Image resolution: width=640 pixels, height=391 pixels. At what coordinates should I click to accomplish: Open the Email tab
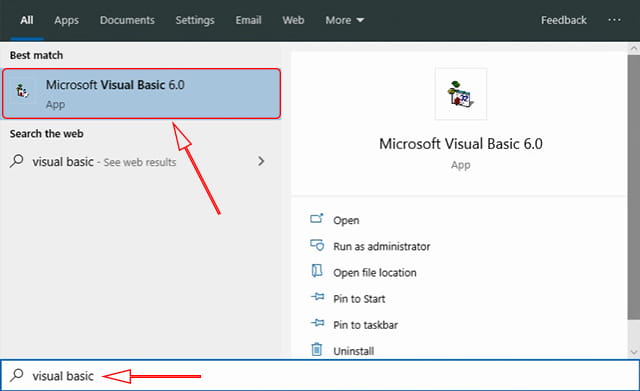point(248,20)
